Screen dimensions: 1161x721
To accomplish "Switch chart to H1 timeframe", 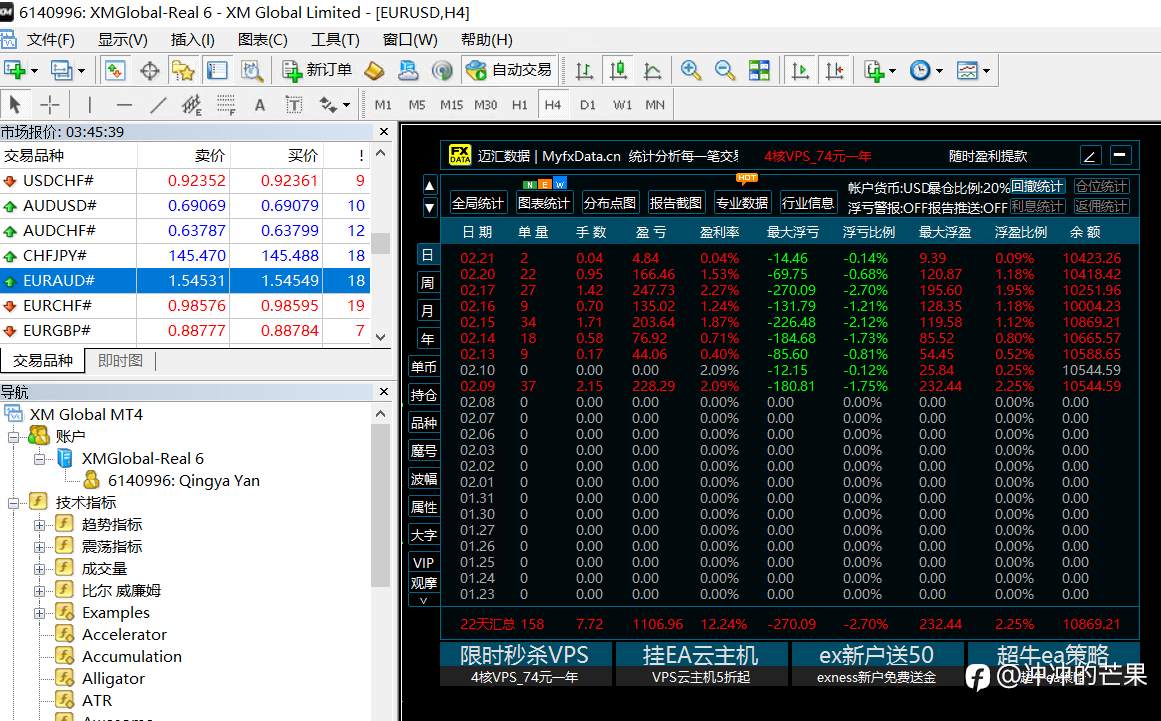I will coord(519,105).
